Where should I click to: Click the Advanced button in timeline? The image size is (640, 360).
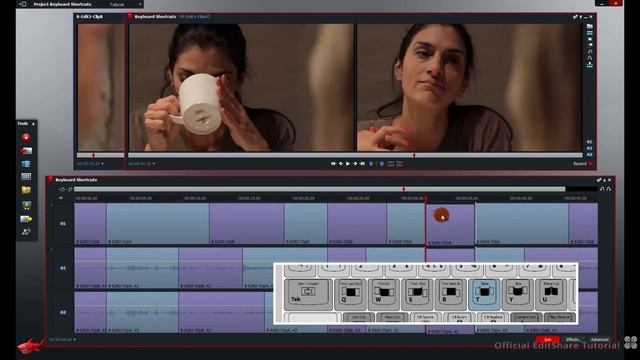click(x=599, y=340)
